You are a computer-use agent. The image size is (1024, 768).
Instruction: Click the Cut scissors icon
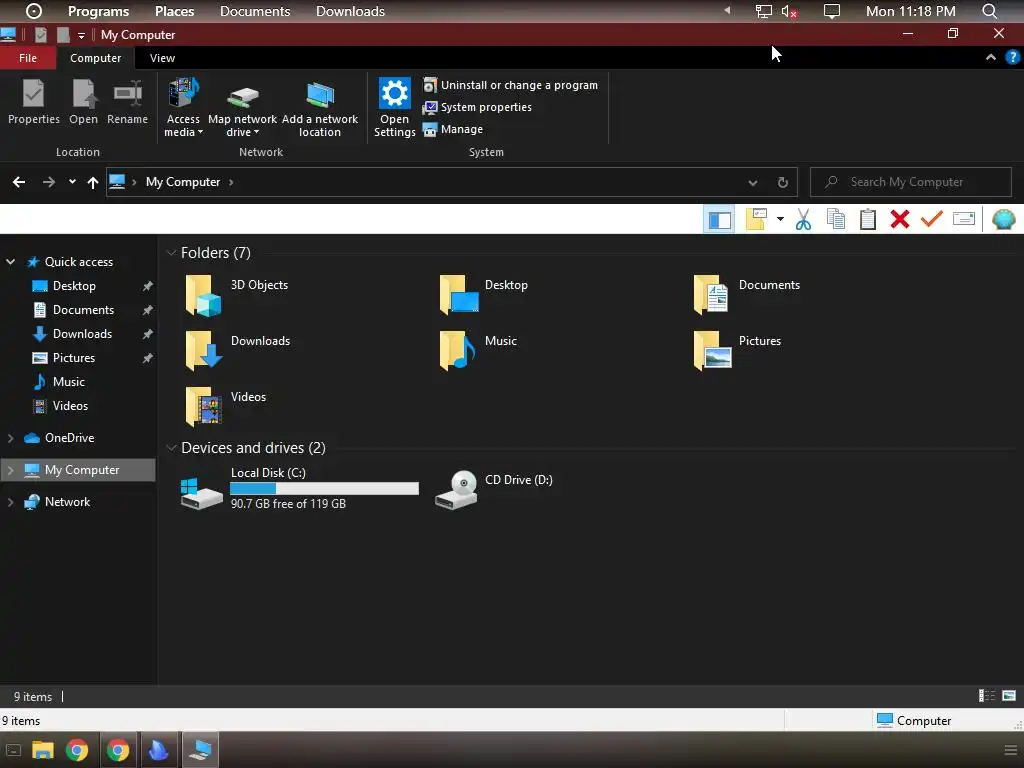(803, 219)
